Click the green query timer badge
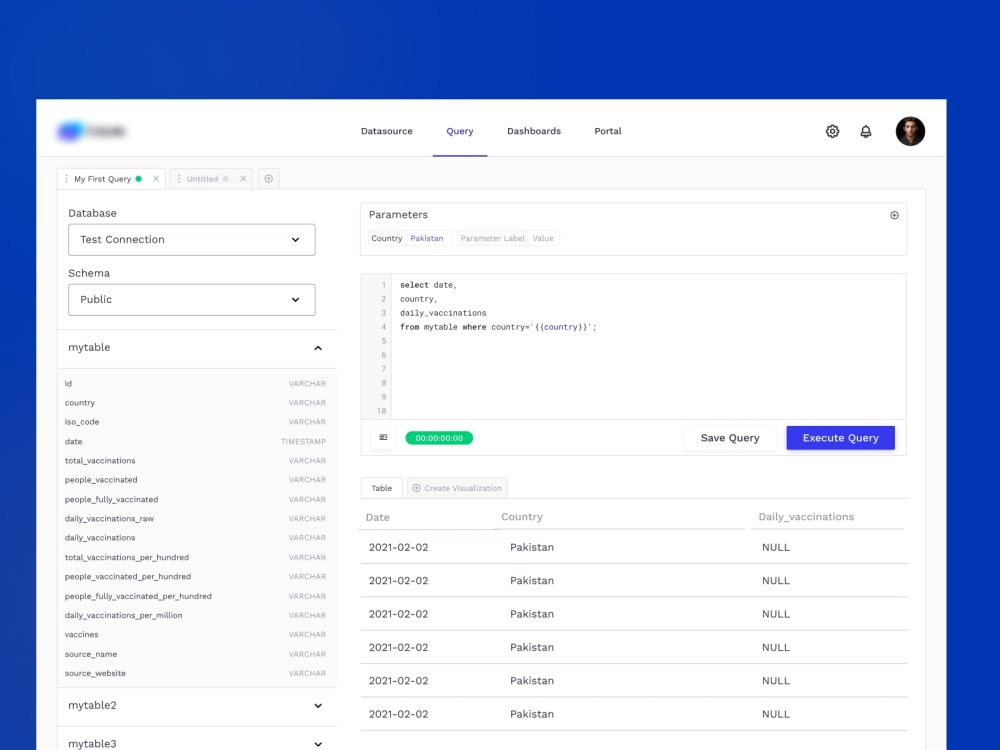 click(440, 437)
